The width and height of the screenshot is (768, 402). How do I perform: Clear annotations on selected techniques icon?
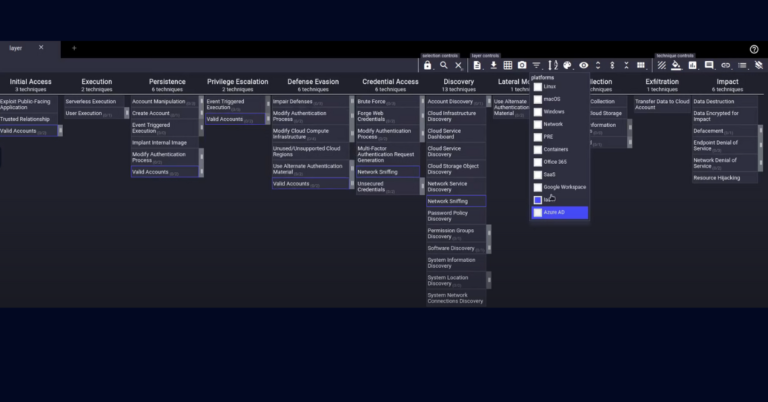pyautogui.click(x=759, y=65)
